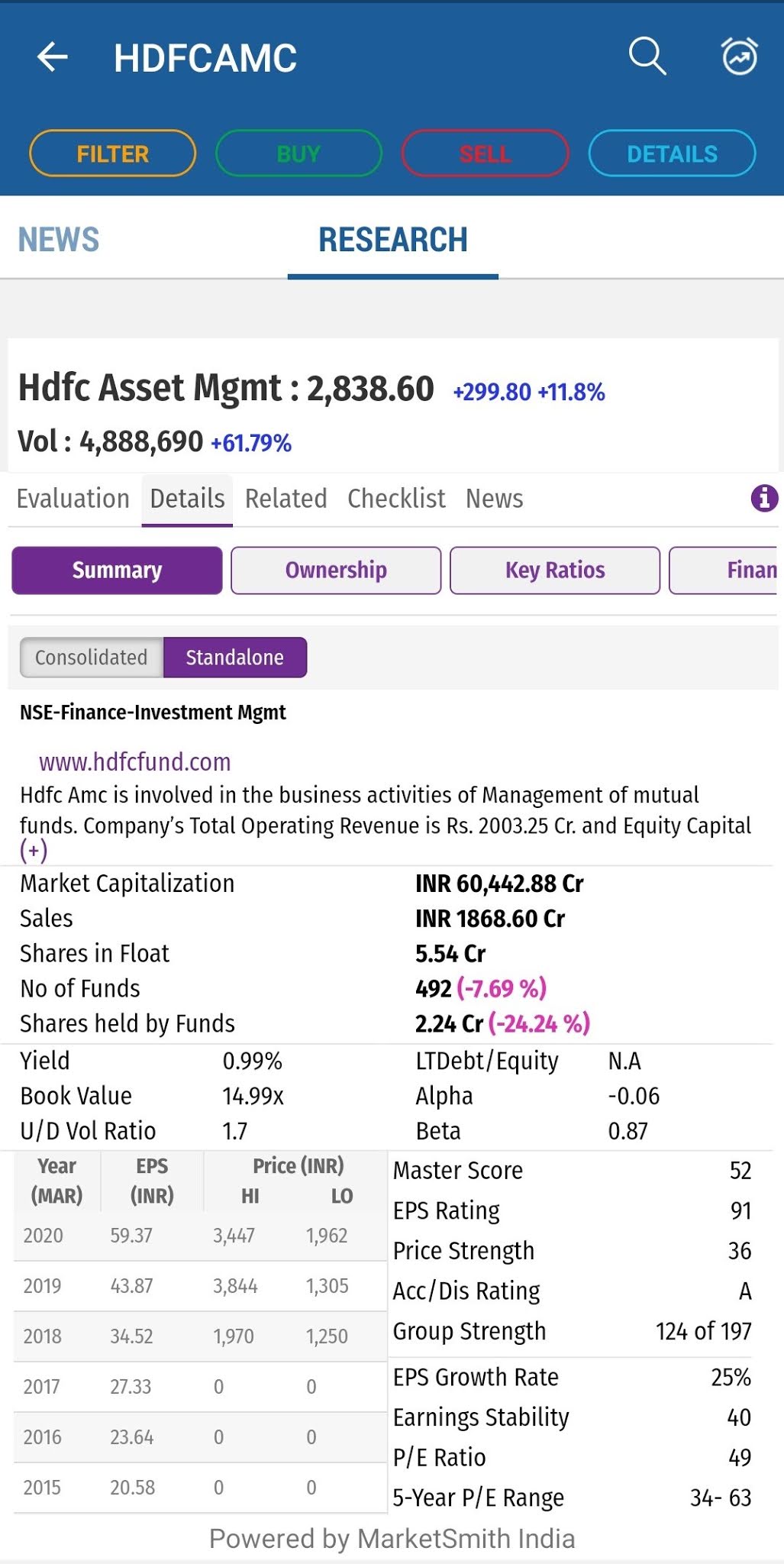Select the Standalone toggle option
This screenshot has height=1564, width=784.
[235, 658]
